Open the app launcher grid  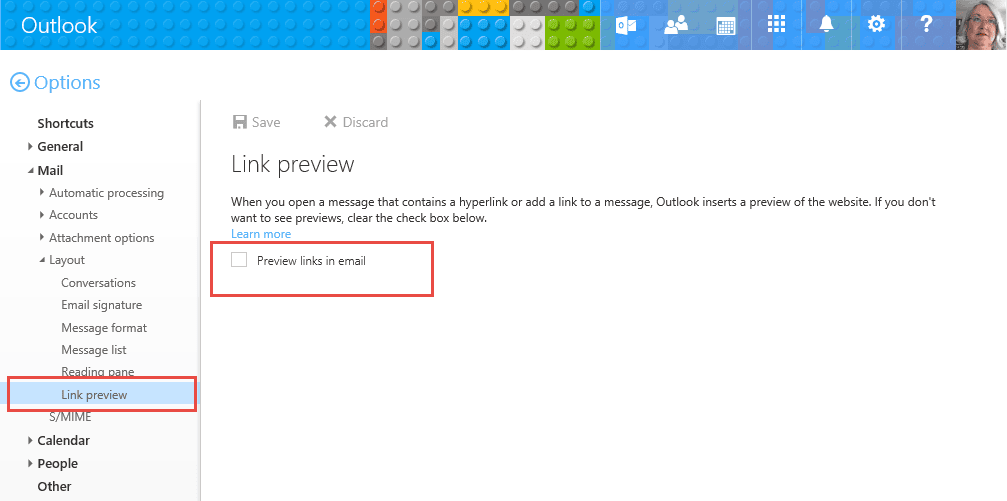point(776,24)
